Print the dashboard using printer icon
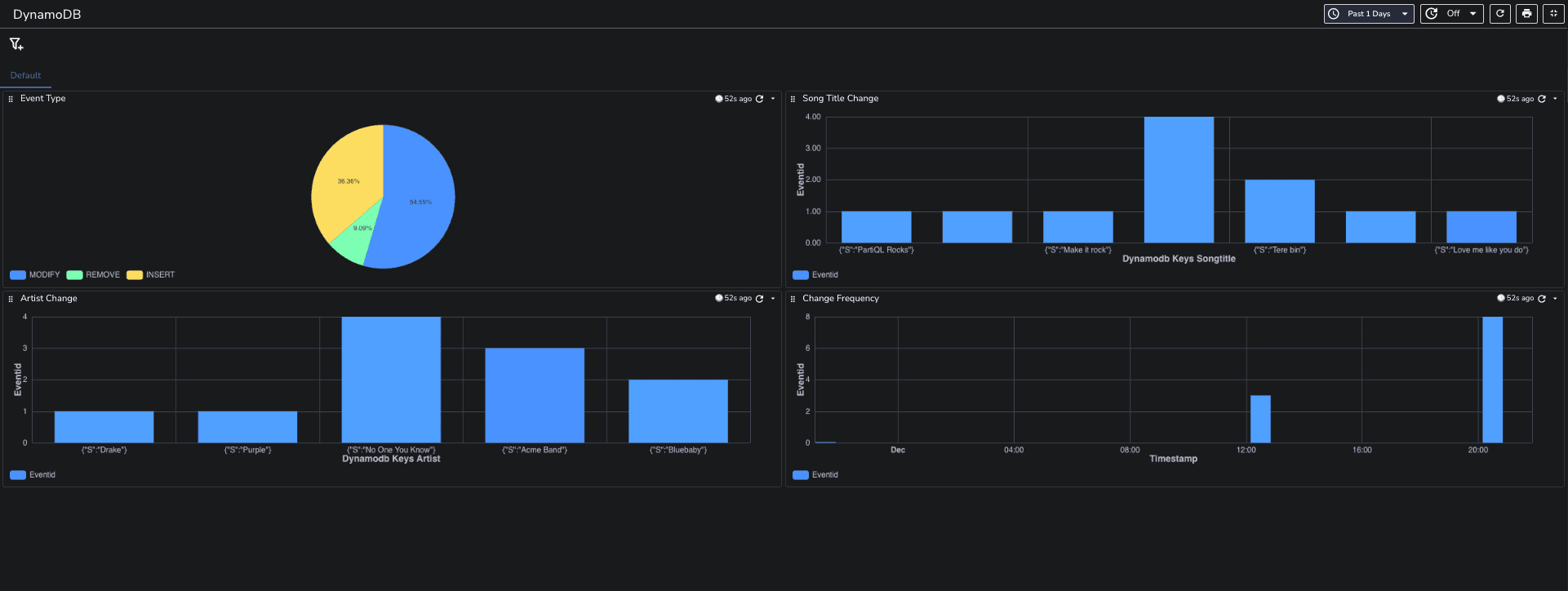This screenshot has width=1568, height=591. point(1526,14)
